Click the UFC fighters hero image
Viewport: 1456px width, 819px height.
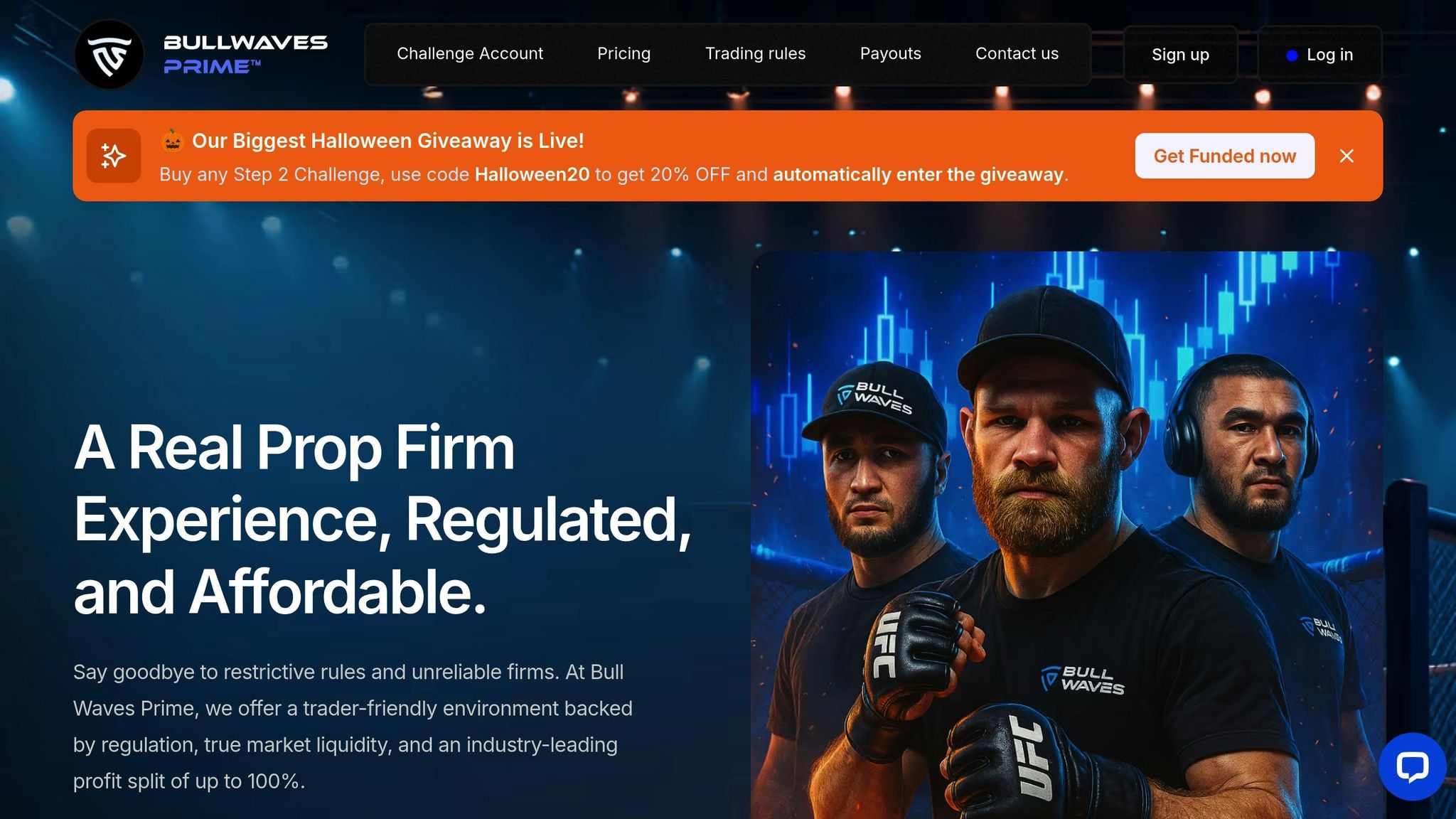[1066, 535]
